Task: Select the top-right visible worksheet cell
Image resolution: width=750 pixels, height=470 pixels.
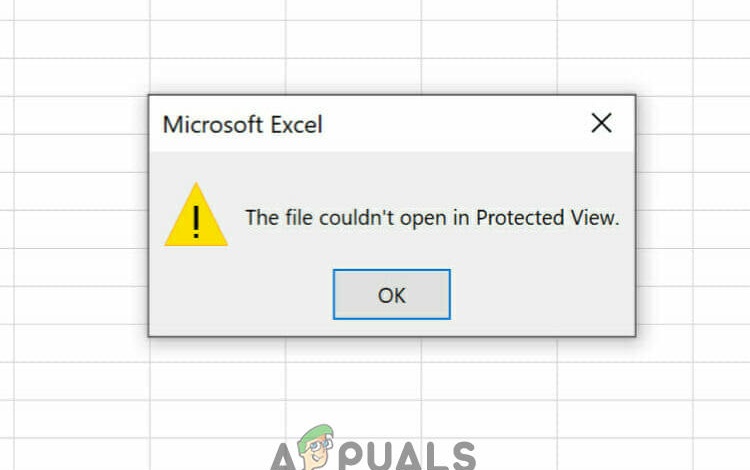Action: click(721, 10)
